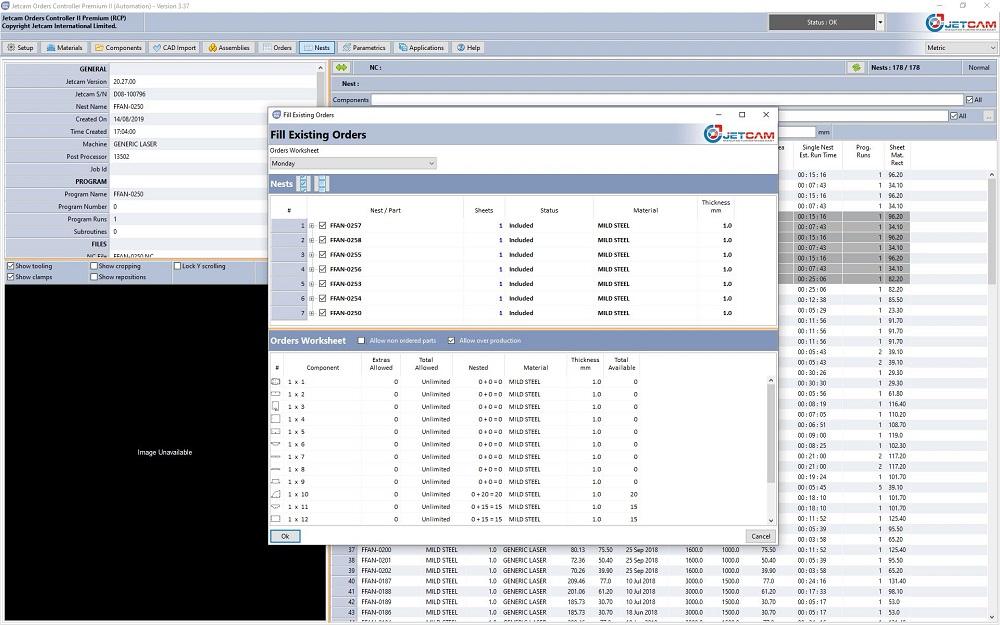This screenshot has width=1000, height=625.
Task: Open the Status OK dropdown arrow
Action: 880,22
